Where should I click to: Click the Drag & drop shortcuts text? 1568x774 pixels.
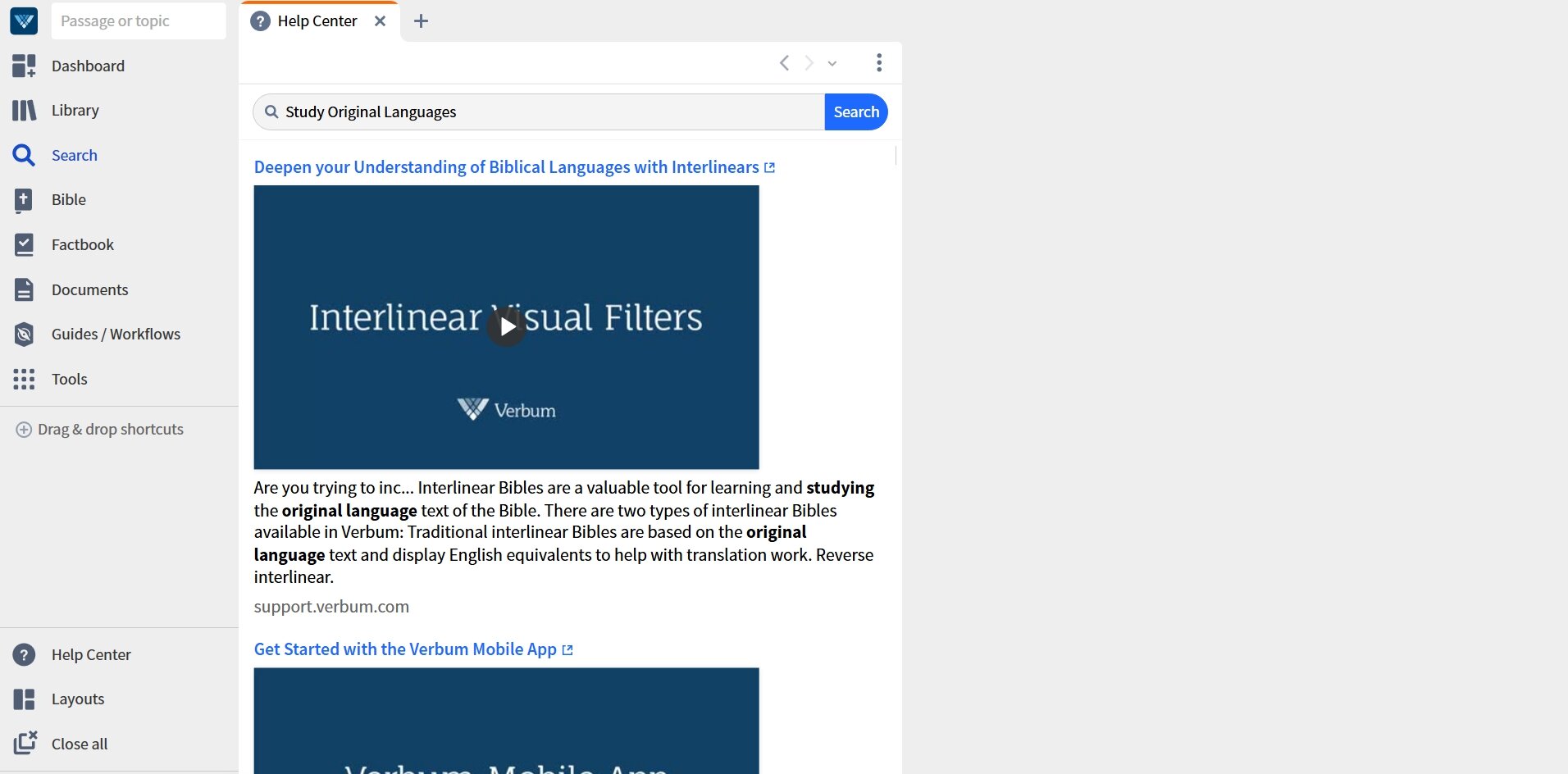(111, 430)
